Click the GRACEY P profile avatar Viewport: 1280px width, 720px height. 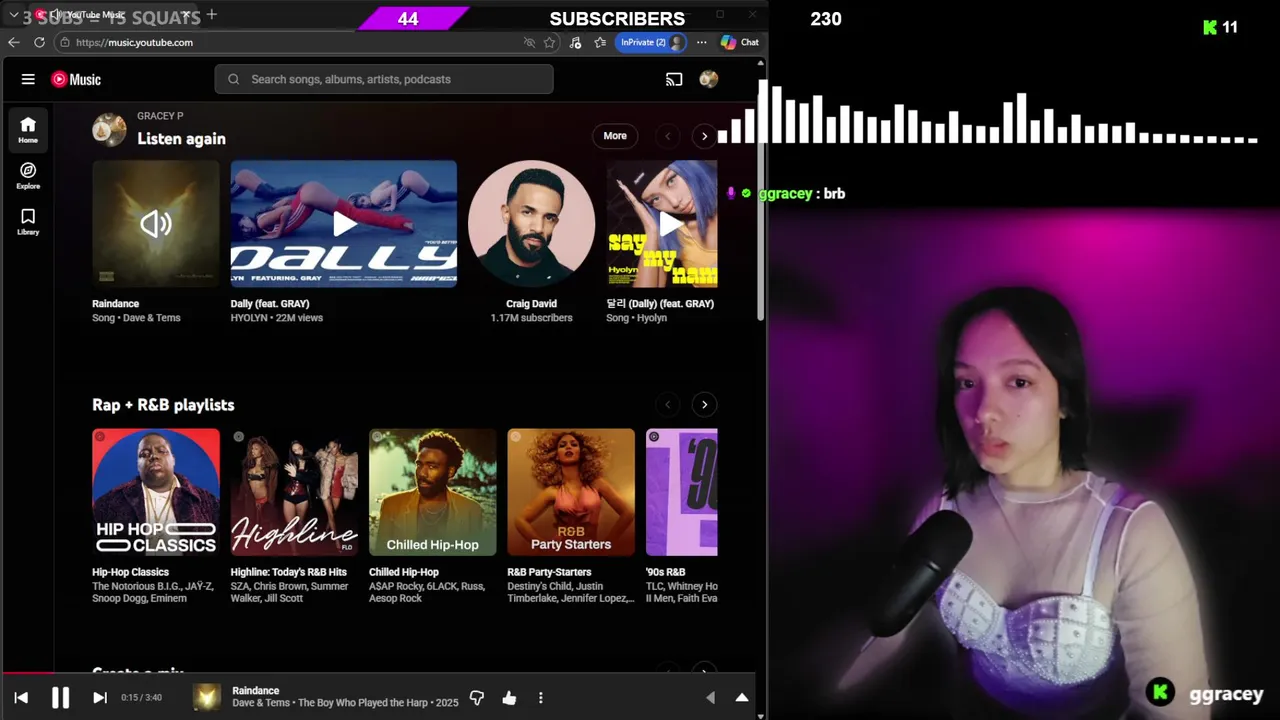tap(109, 129)
